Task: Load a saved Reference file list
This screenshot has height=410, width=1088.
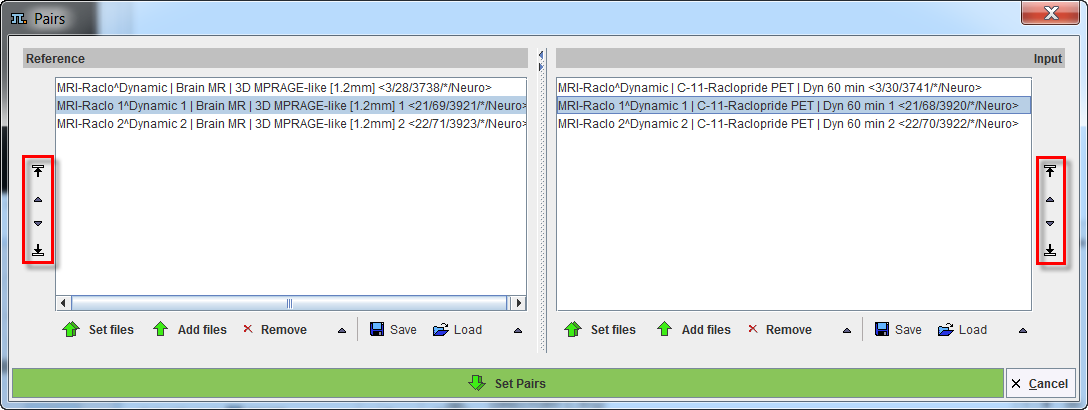Action: point(457,330)
